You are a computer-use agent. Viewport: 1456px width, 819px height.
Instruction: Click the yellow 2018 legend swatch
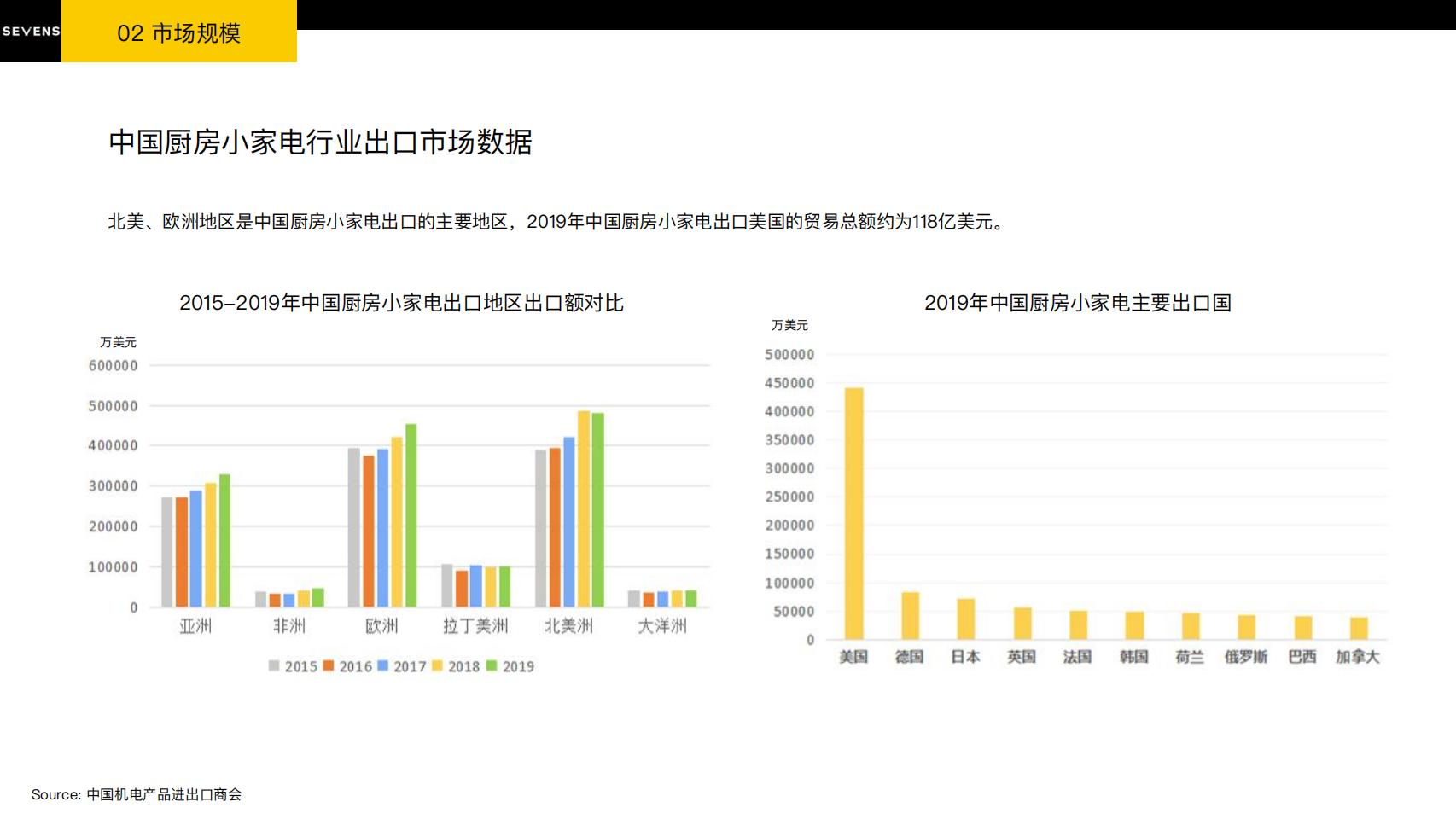[438, 666]
